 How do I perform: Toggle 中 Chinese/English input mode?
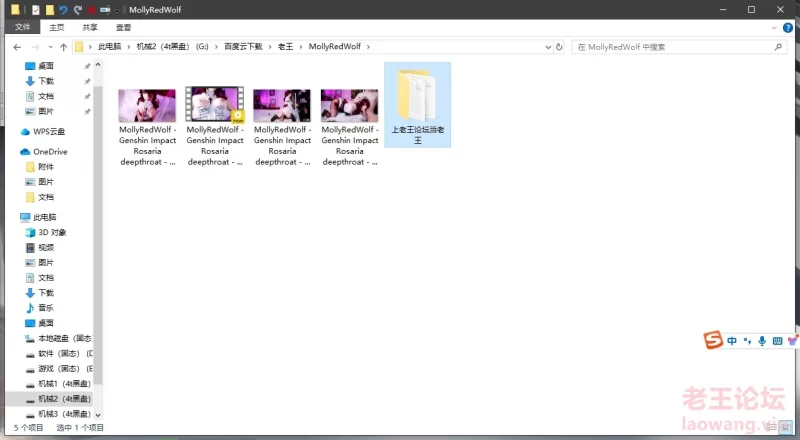click(732, 341)
